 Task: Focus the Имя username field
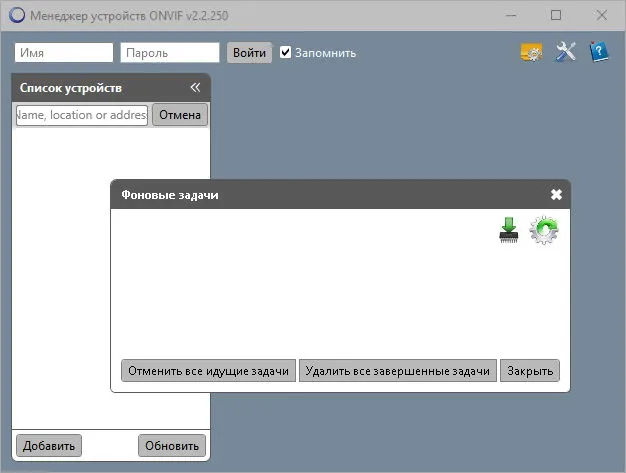tap(64, 53)
